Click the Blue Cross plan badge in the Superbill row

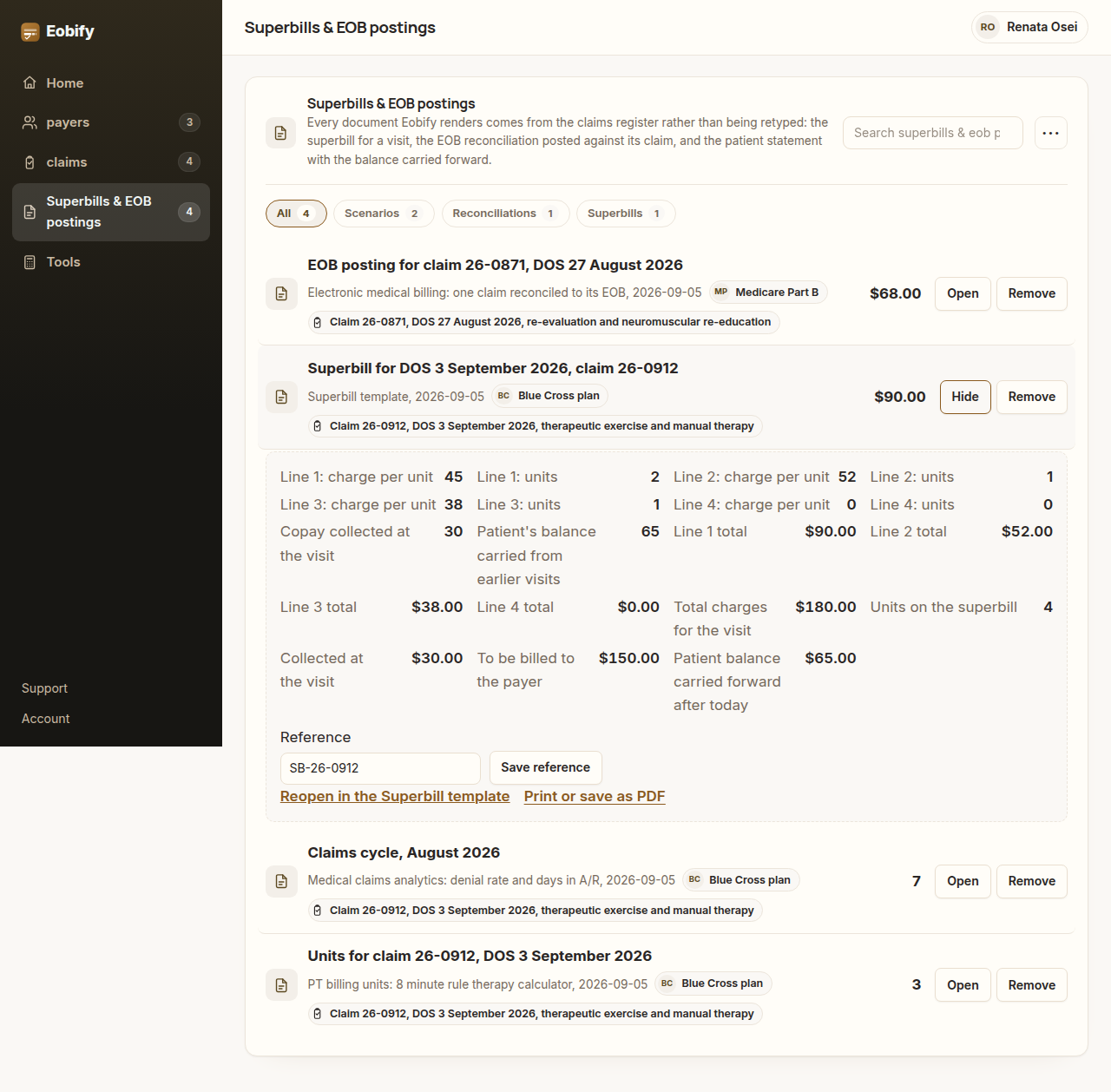pos(549,396)
